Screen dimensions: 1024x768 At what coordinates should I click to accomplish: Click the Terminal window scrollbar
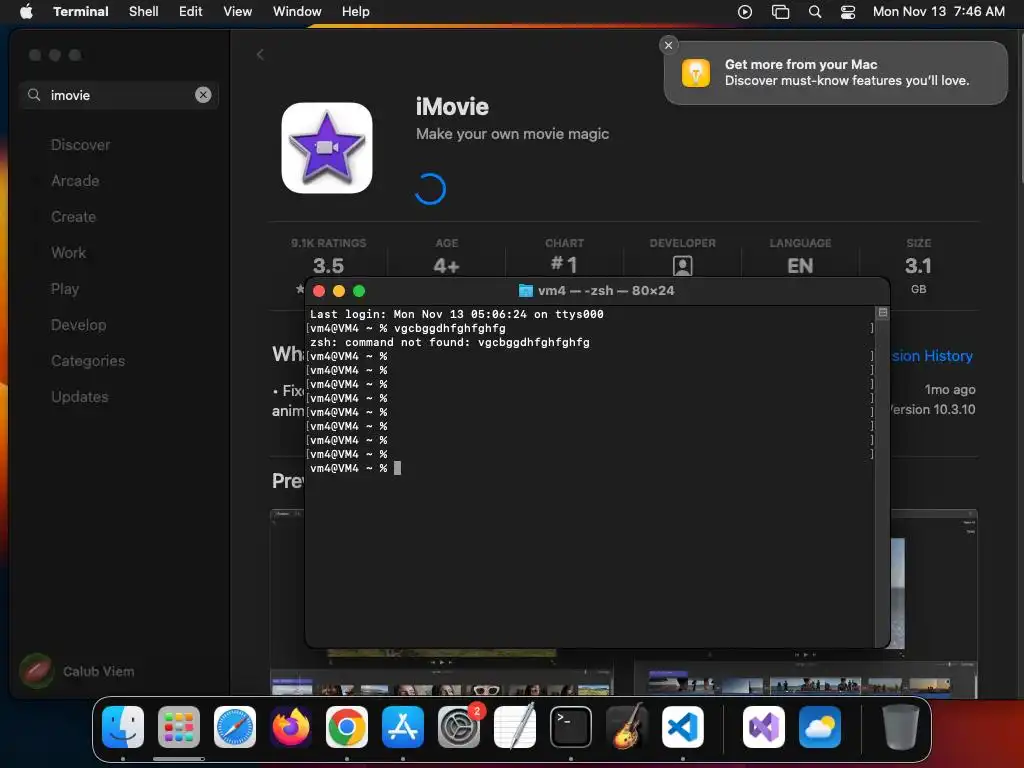882,477
